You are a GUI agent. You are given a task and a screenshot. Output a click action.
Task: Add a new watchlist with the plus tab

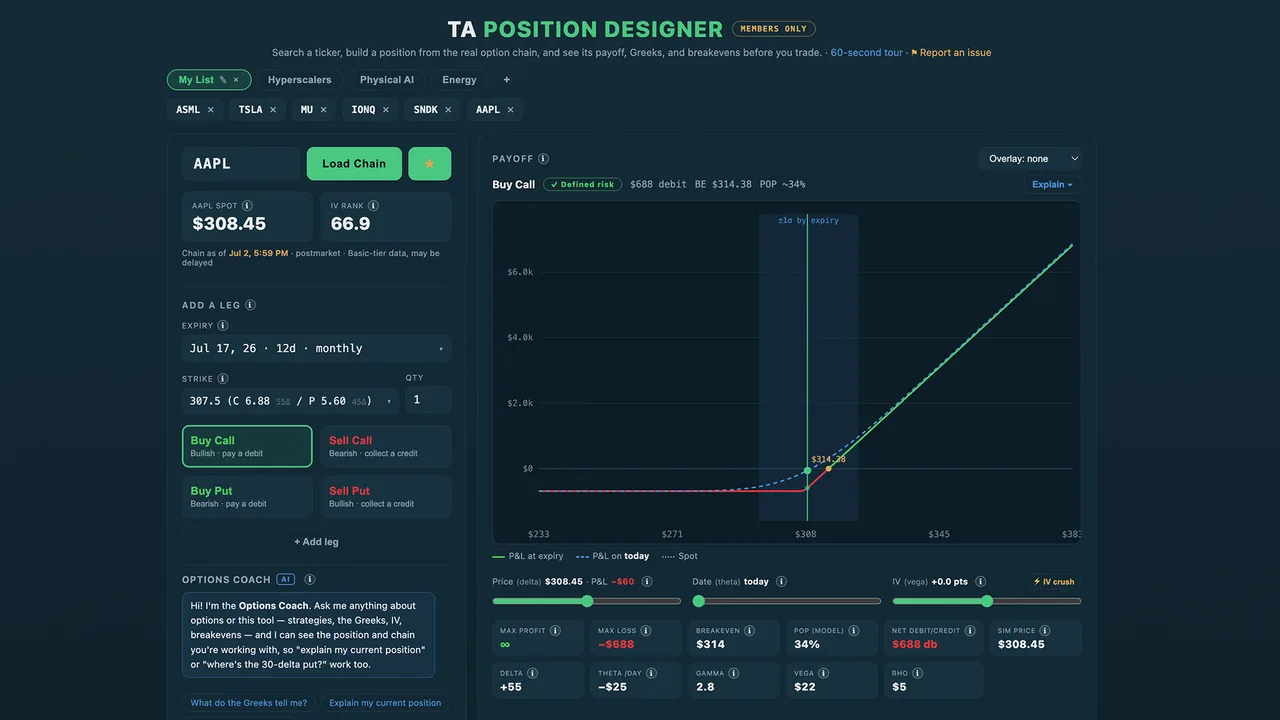tap(506, 80)
